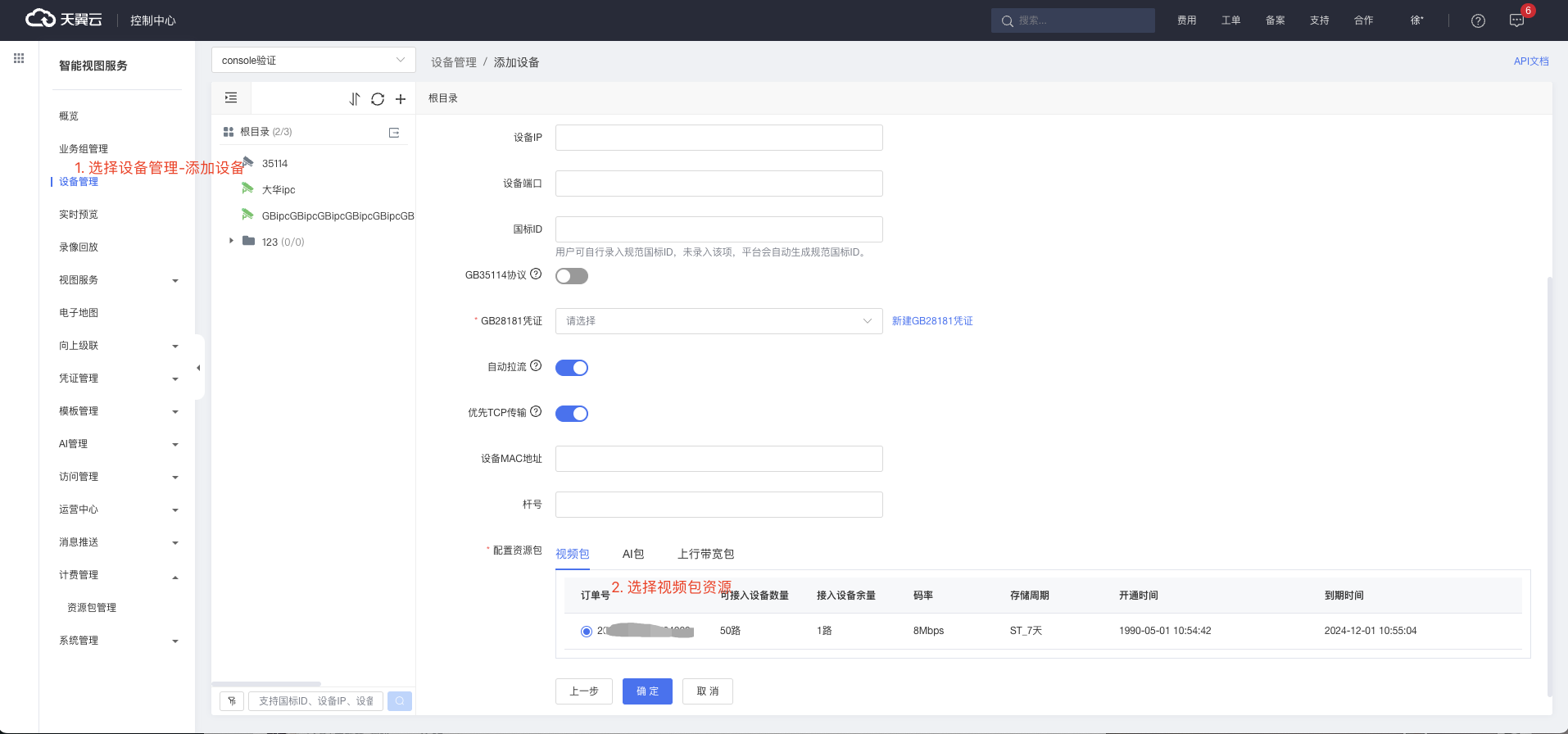The height and width of the screenshot is (734, 1568).
Task: Expand the 123 folder in device tree
Action: click(x=232, y=241)
